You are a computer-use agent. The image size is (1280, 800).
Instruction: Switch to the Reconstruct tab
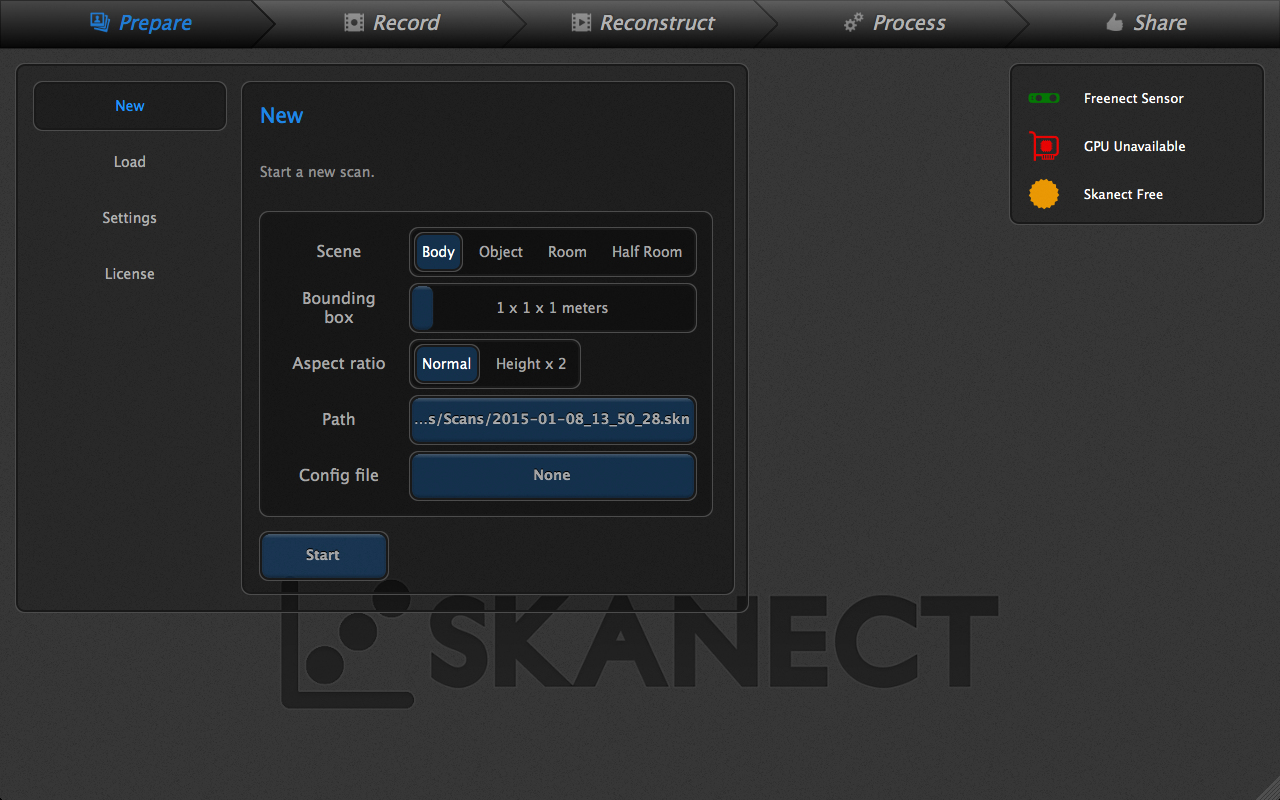[x=642, y=22]
